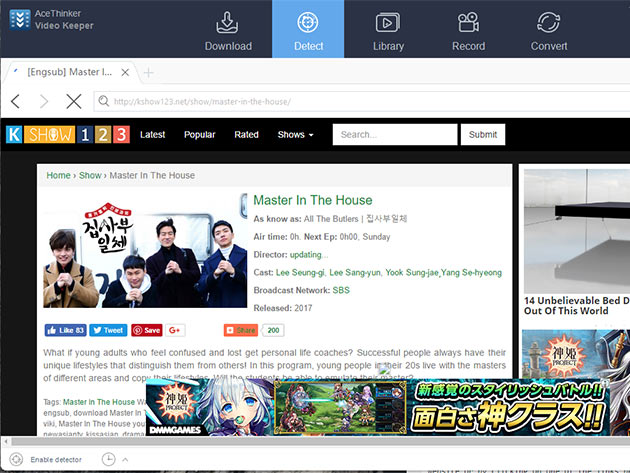Close the Engsub Master browser tab
Image resolution: width=630 pixels, height=473 pixels.
point(125,72)
